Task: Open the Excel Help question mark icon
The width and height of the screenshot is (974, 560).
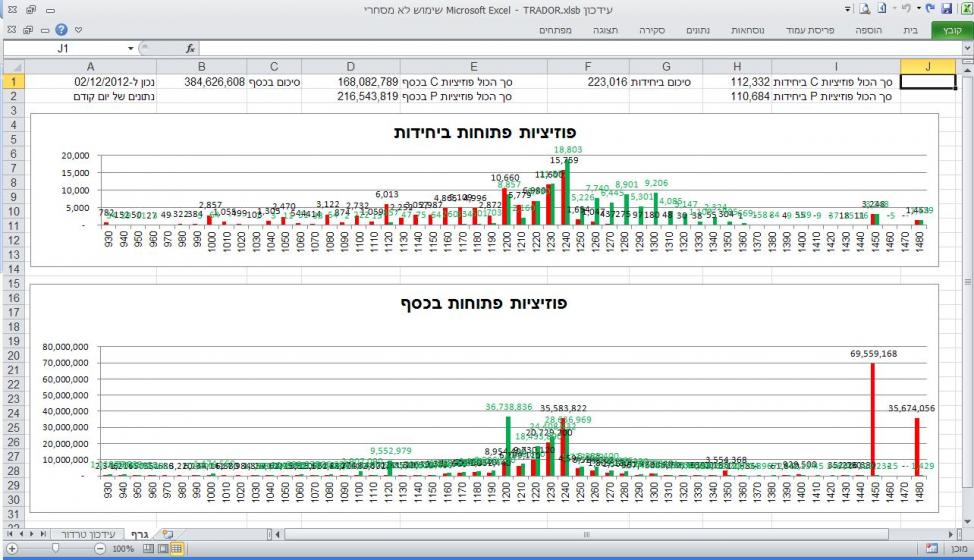Action: pos(63,31)
